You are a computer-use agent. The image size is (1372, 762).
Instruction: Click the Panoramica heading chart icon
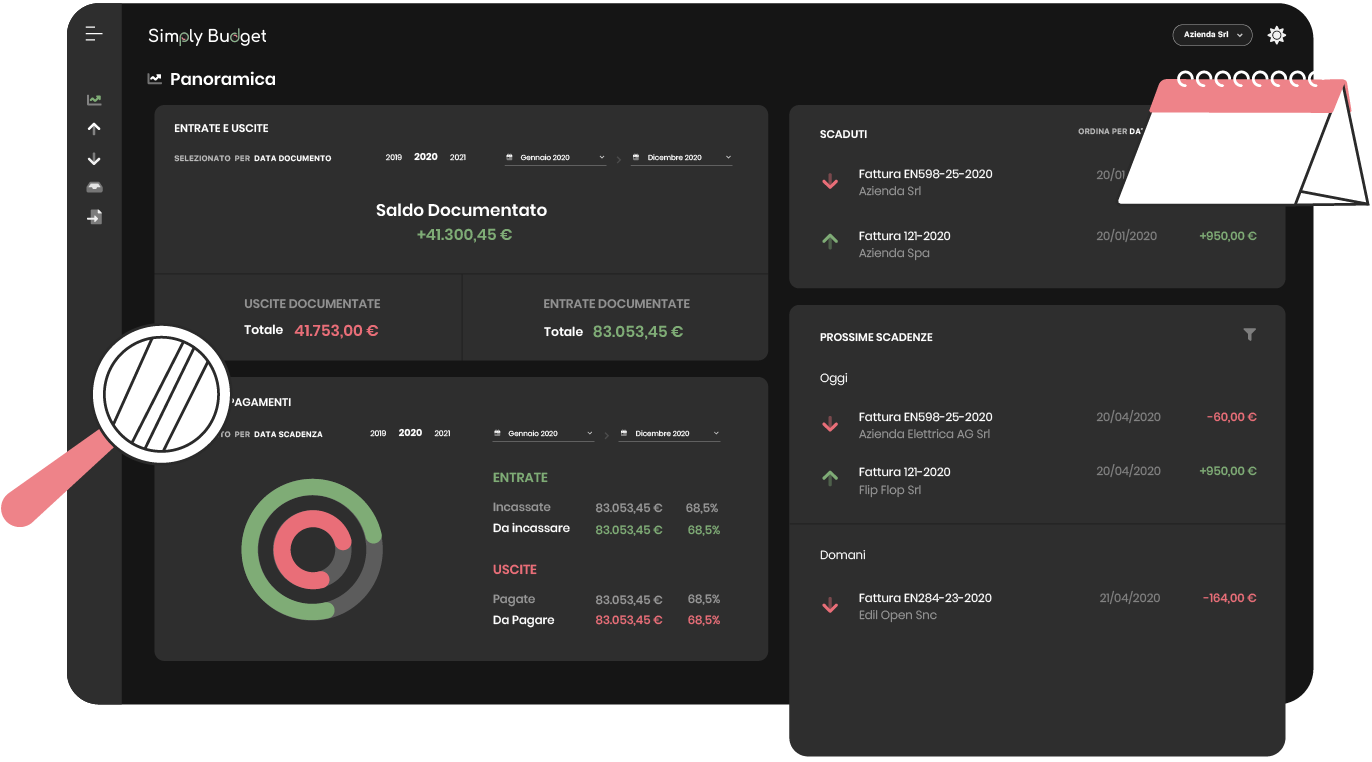coord(155,78)
